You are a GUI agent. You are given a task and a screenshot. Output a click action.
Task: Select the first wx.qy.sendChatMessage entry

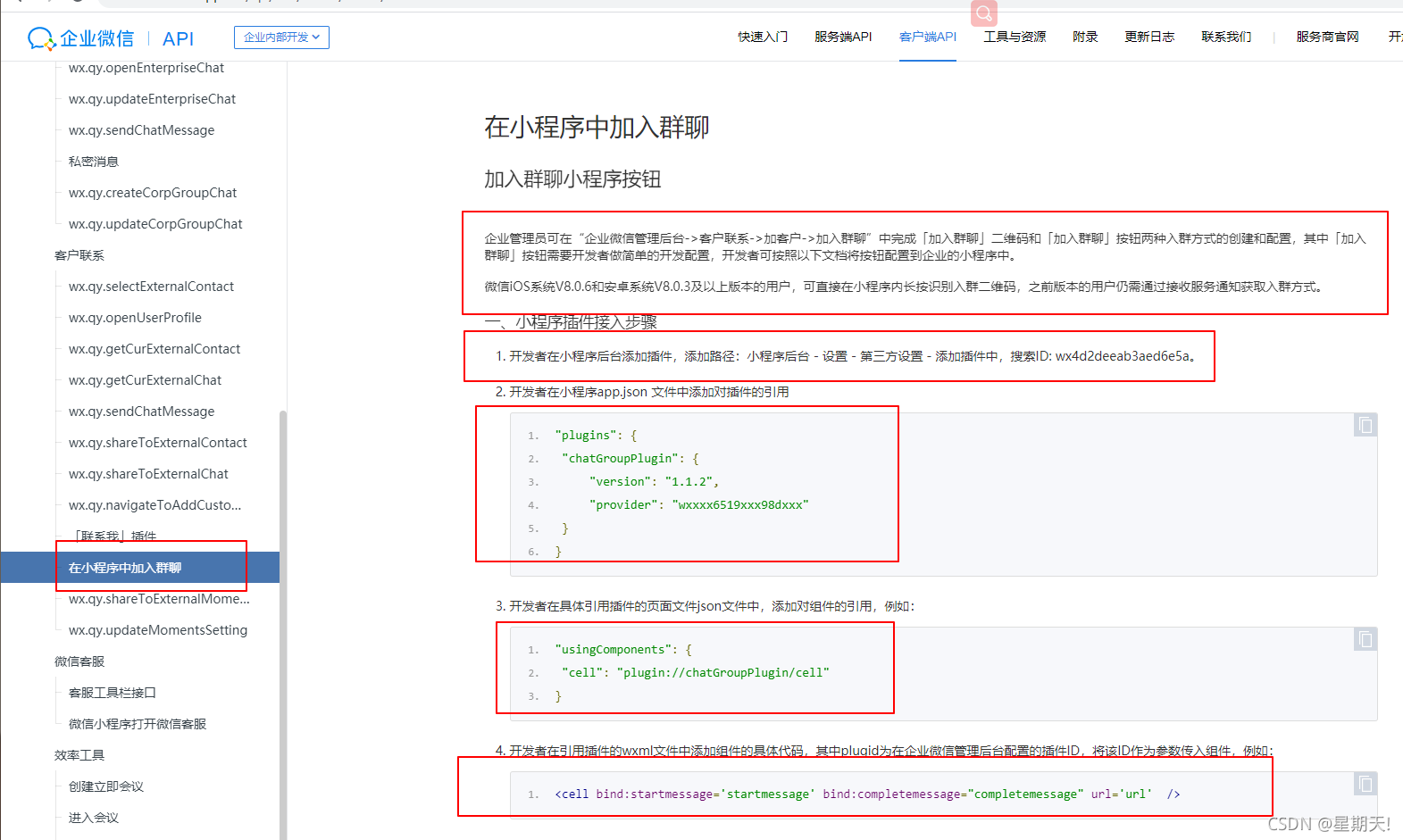click(141, 130)
